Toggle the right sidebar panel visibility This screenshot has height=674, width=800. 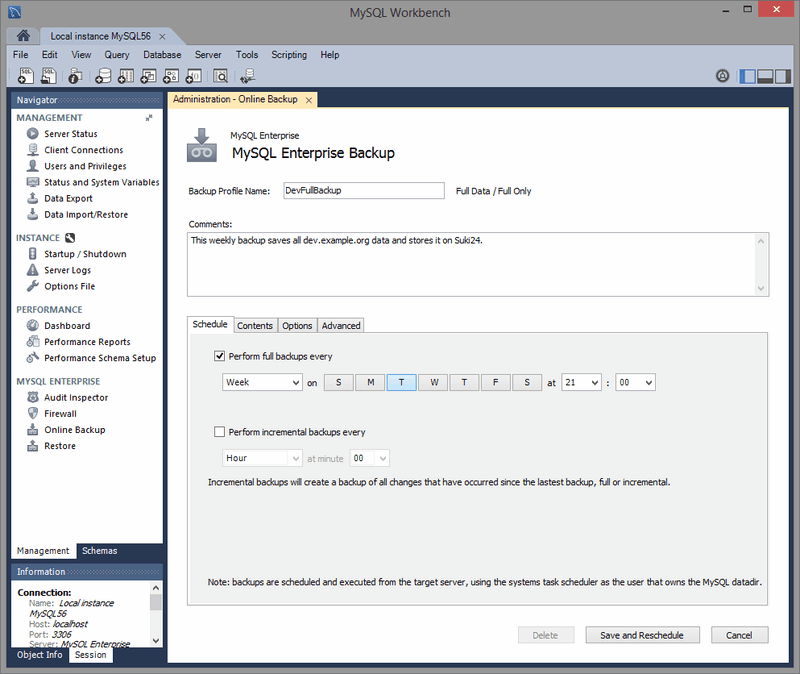click(783, 76)
